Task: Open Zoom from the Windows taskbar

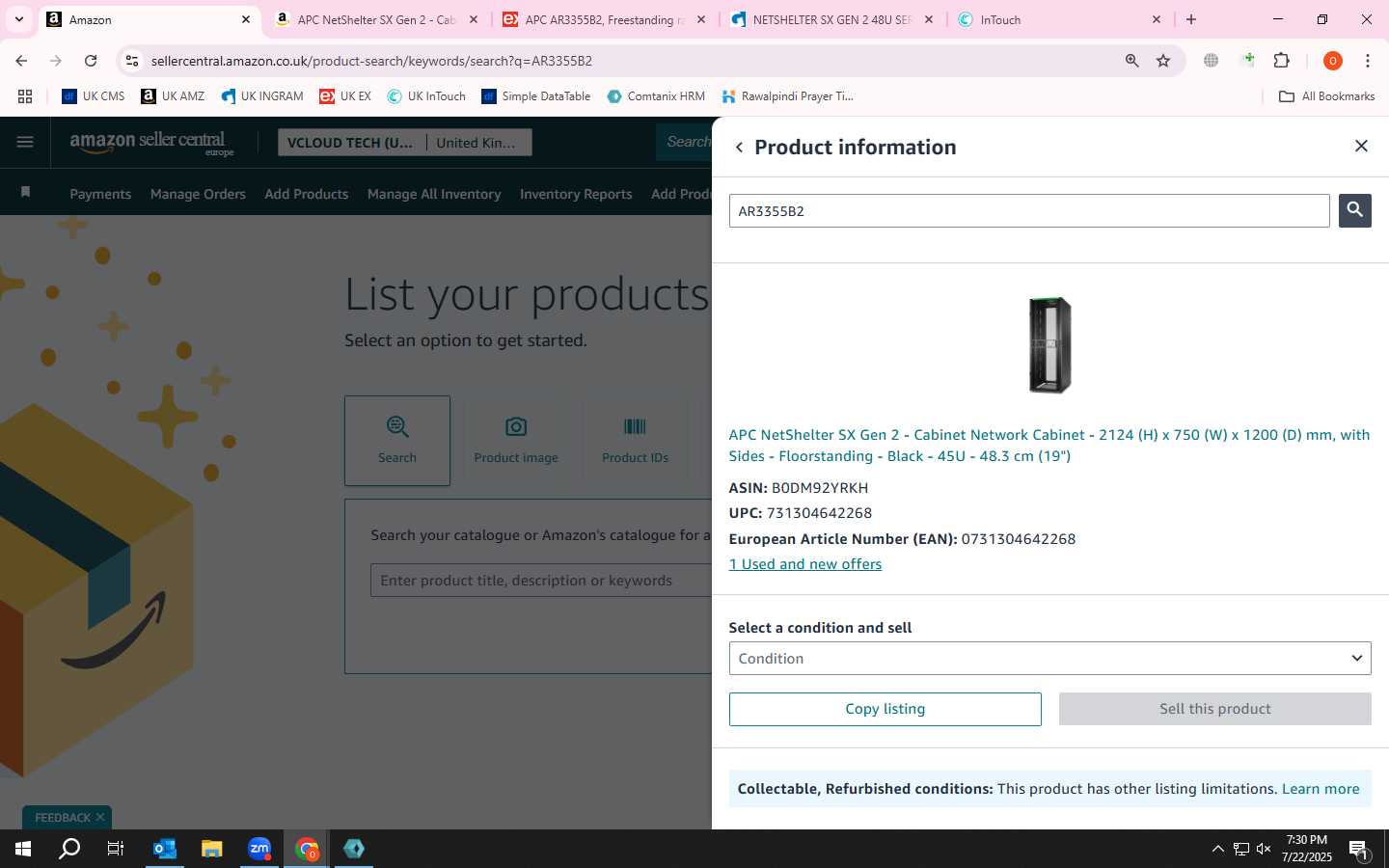Action: (259, 849)
